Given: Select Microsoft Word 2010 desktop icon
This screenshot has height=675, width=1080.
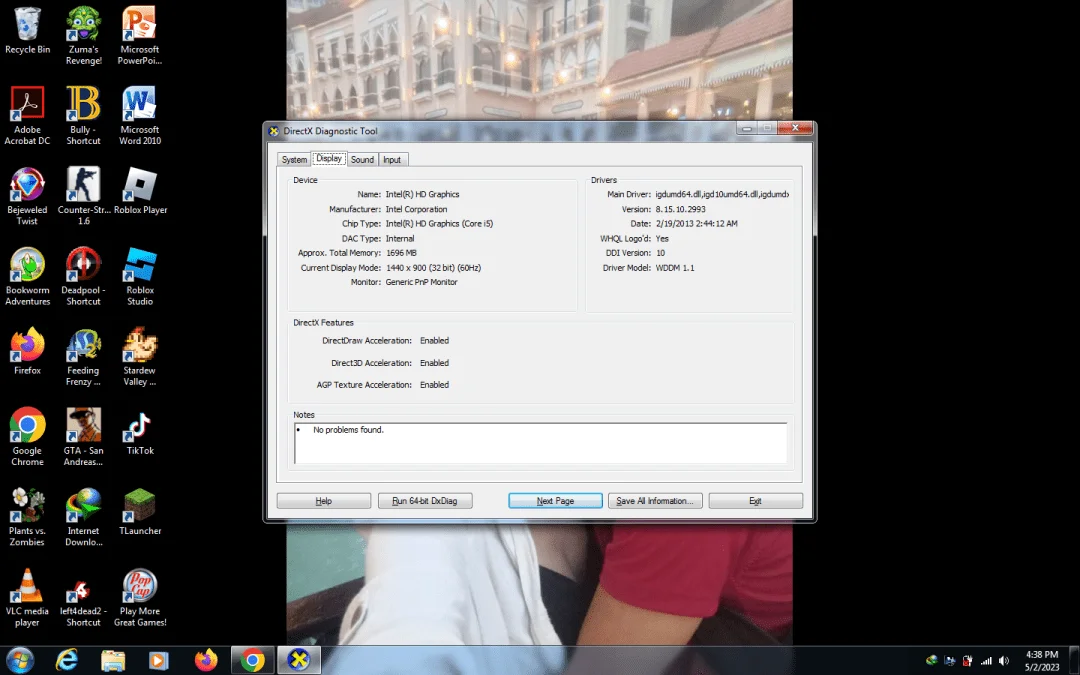Looking at the screenshot, I should point(140,116).
